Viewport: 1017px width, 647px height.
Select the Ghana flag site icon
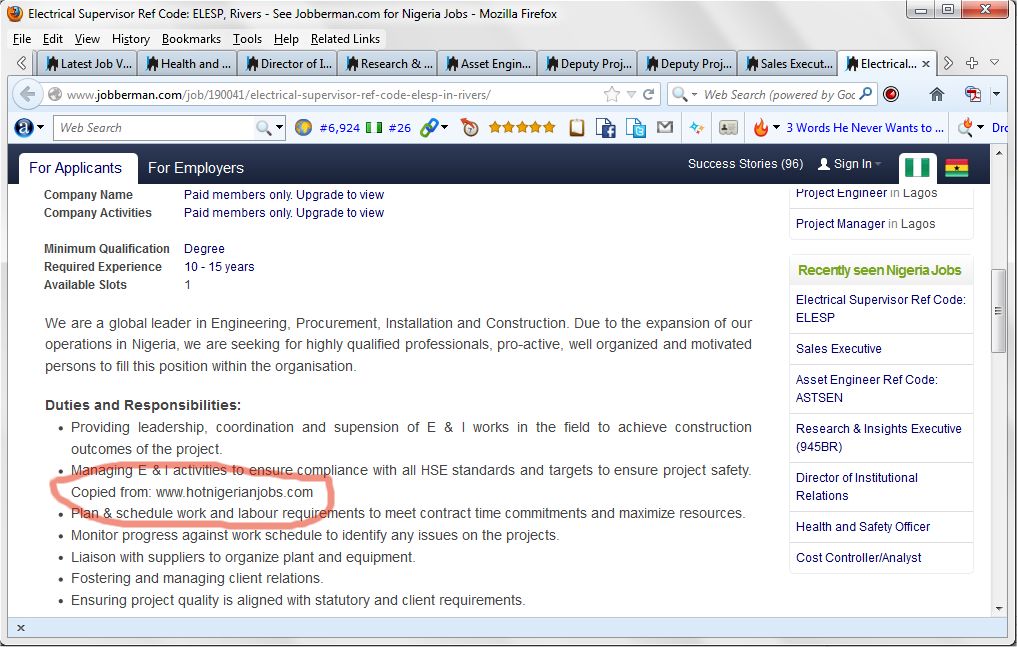(957, 168)
